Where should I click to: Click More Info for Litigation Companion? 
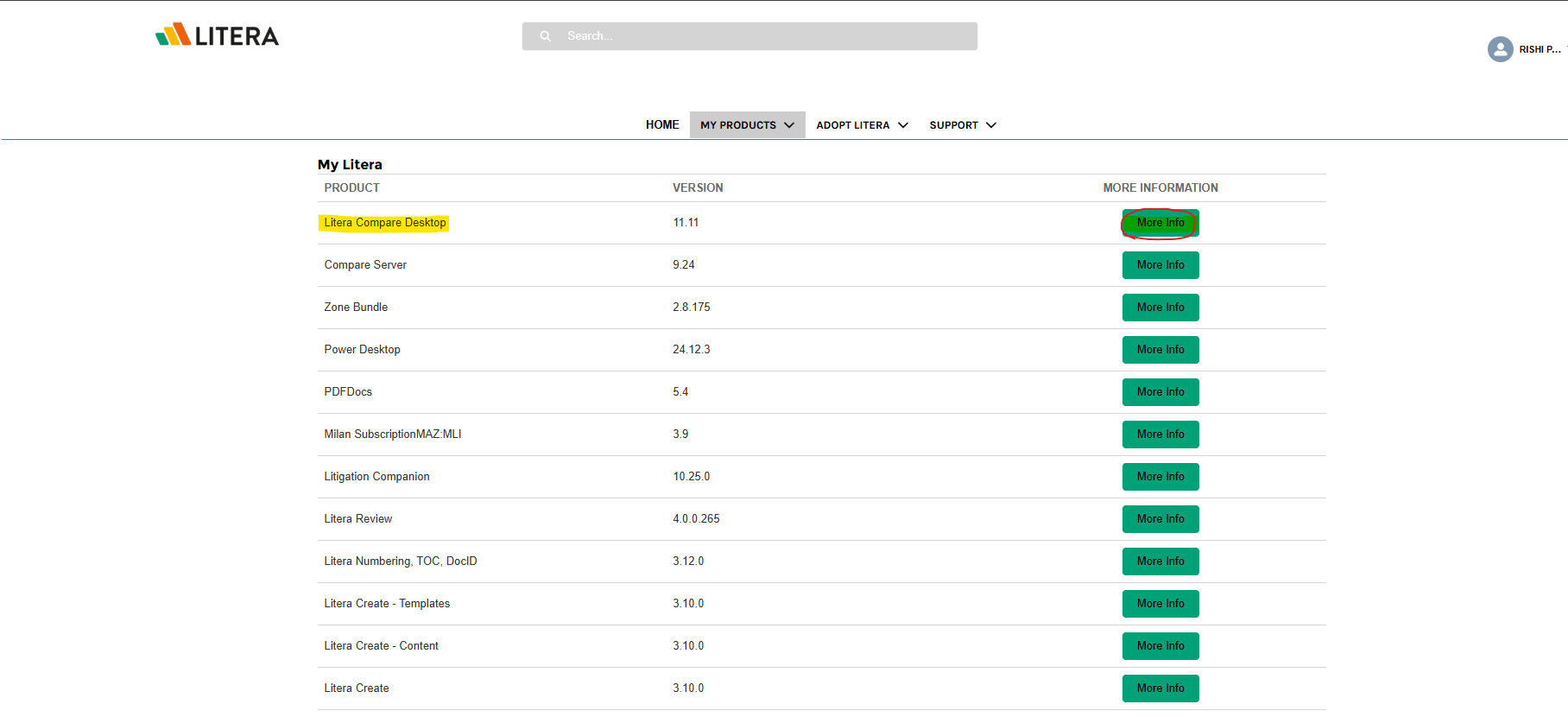[1160, 477]
